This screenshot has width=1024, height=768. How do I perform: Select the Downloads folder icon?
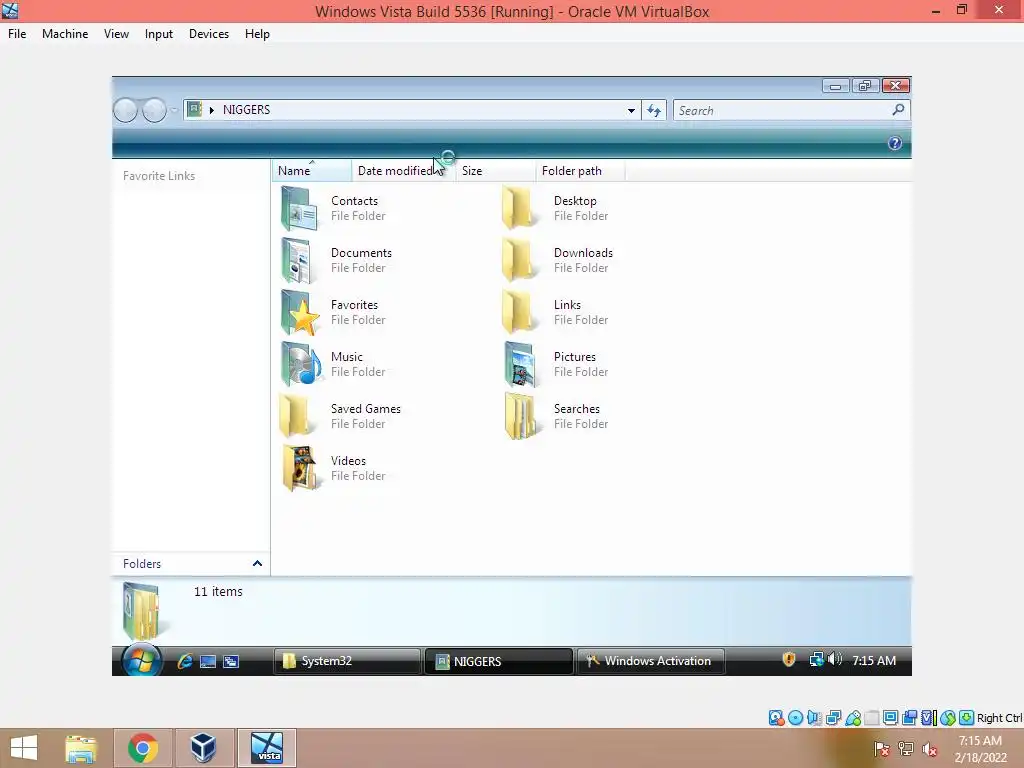[x=520, y=261]
